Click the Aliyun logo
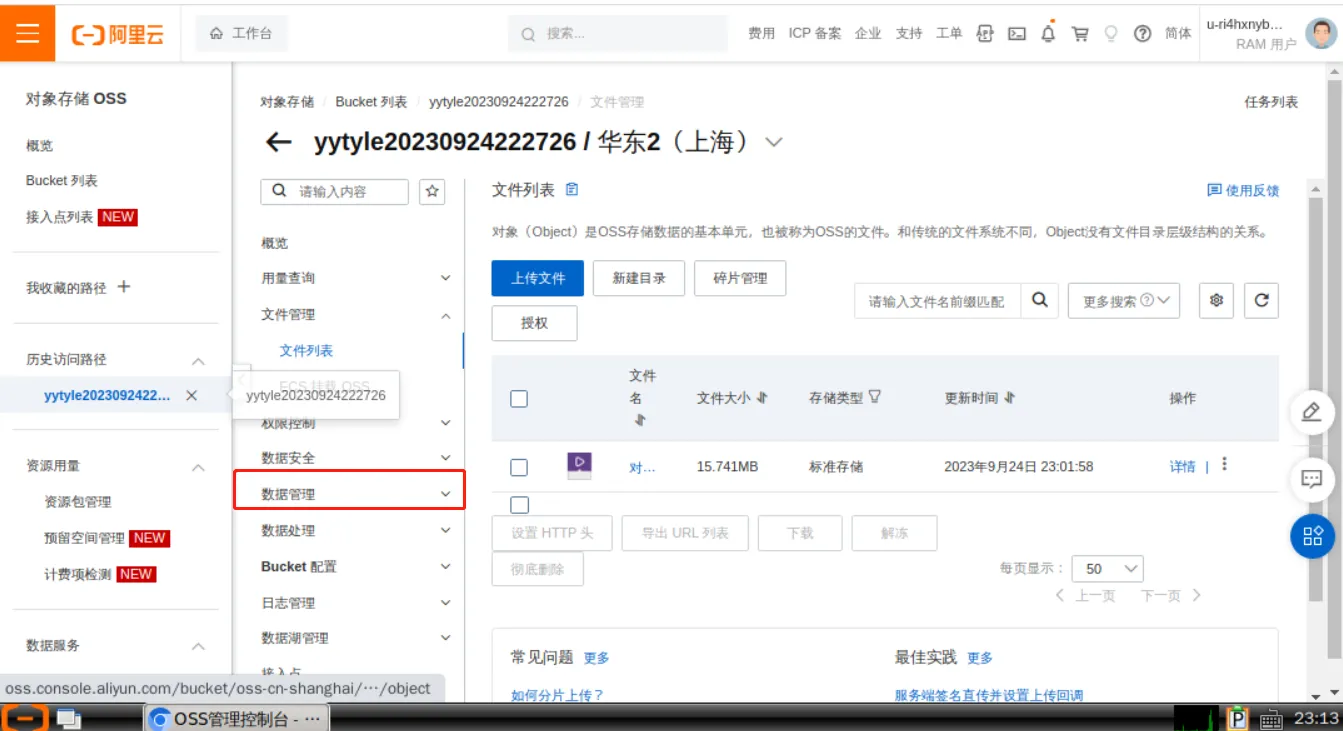The width and height of the screenshot is (1343, 731). 118,34
